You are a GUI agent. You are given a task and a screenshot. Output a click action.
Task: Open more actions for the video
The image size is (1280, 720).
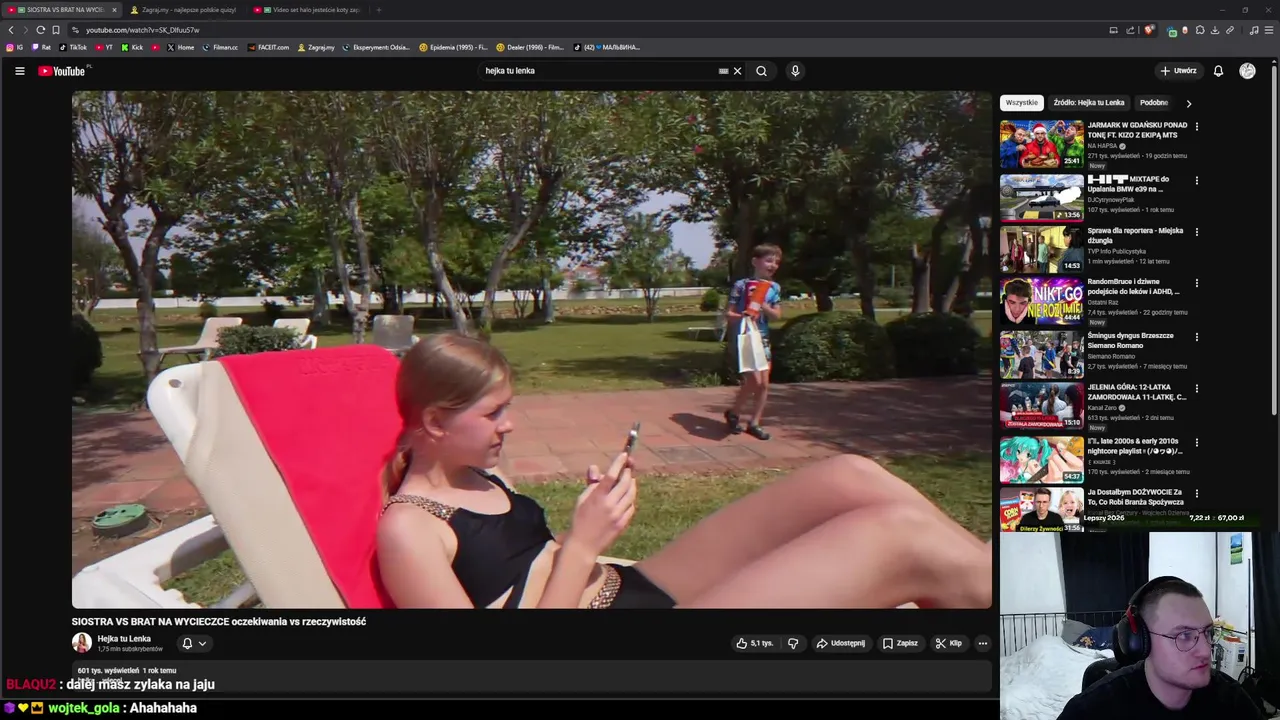[x=983, y=643]
